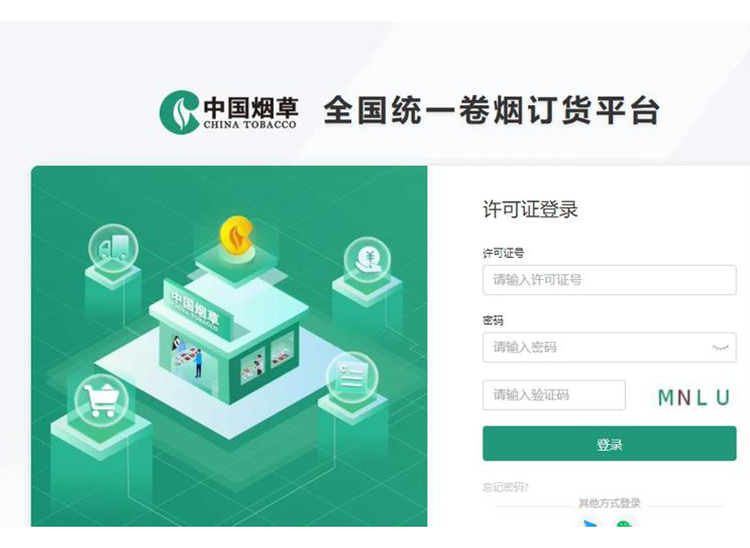
Task: Click the blue login icon under 其他方式登录
Action: pyautogui.click(x=591, y=523)
